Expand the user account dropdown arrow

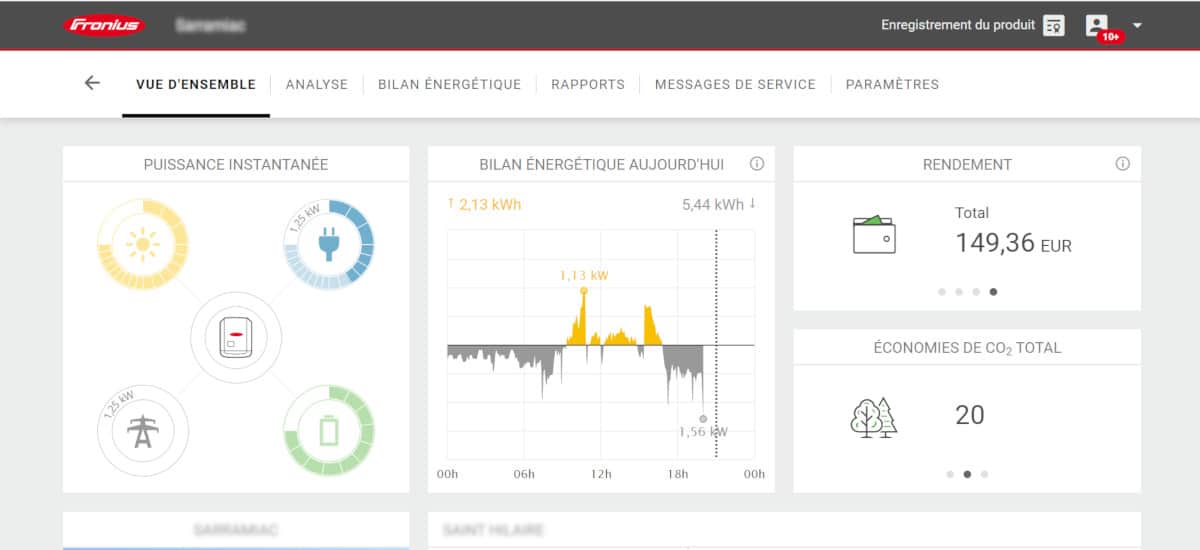tap(1138, 25)
